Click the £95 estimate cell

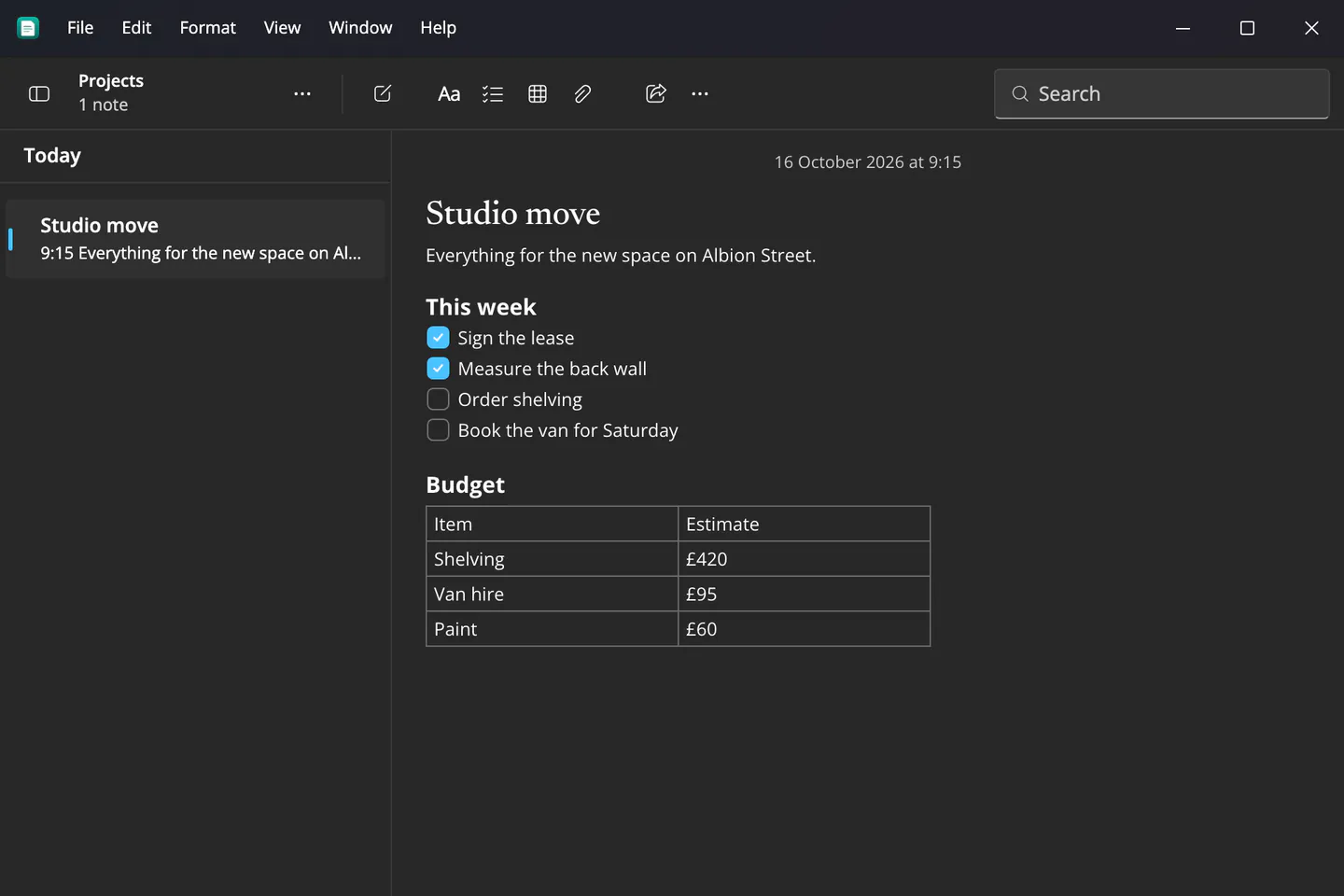coord(804,594)
